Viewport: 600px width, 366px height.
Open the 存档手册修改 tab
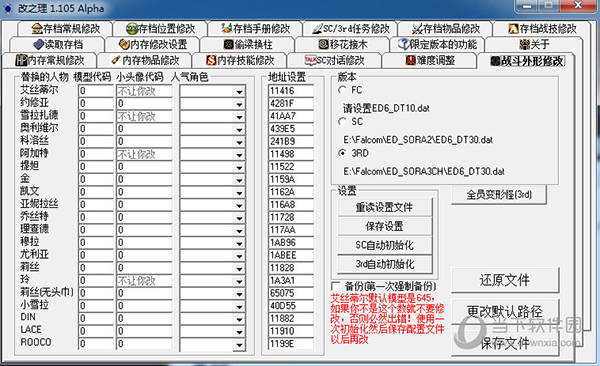256,28
